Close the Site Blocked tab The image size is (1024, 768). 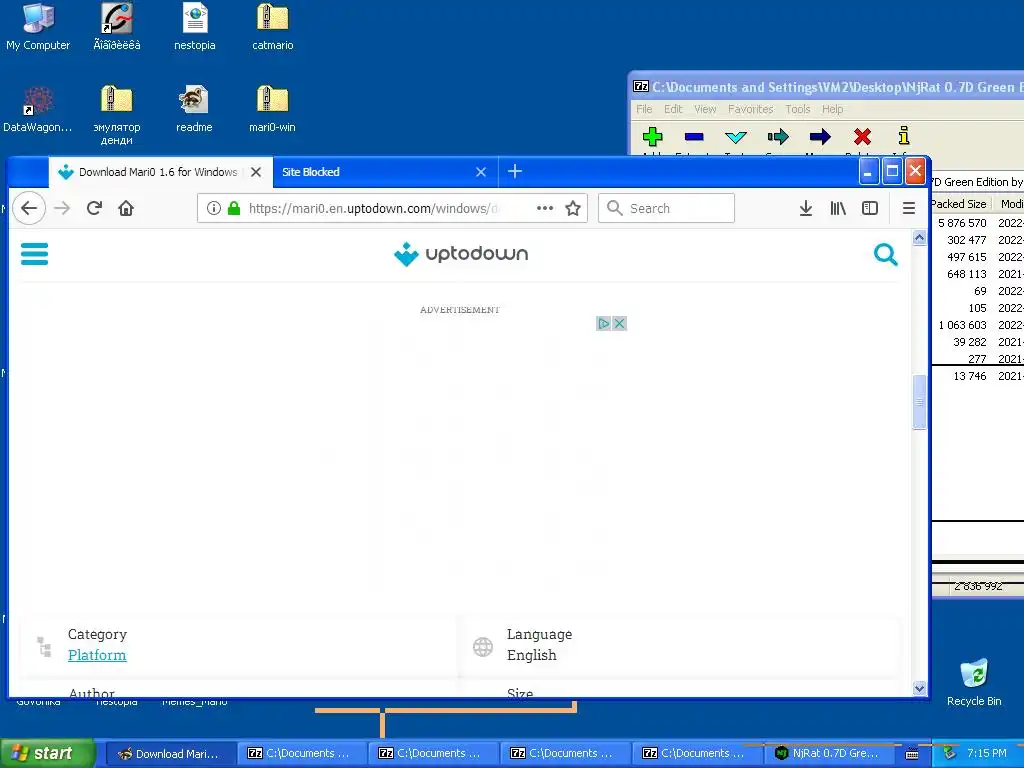pos(481,172)
